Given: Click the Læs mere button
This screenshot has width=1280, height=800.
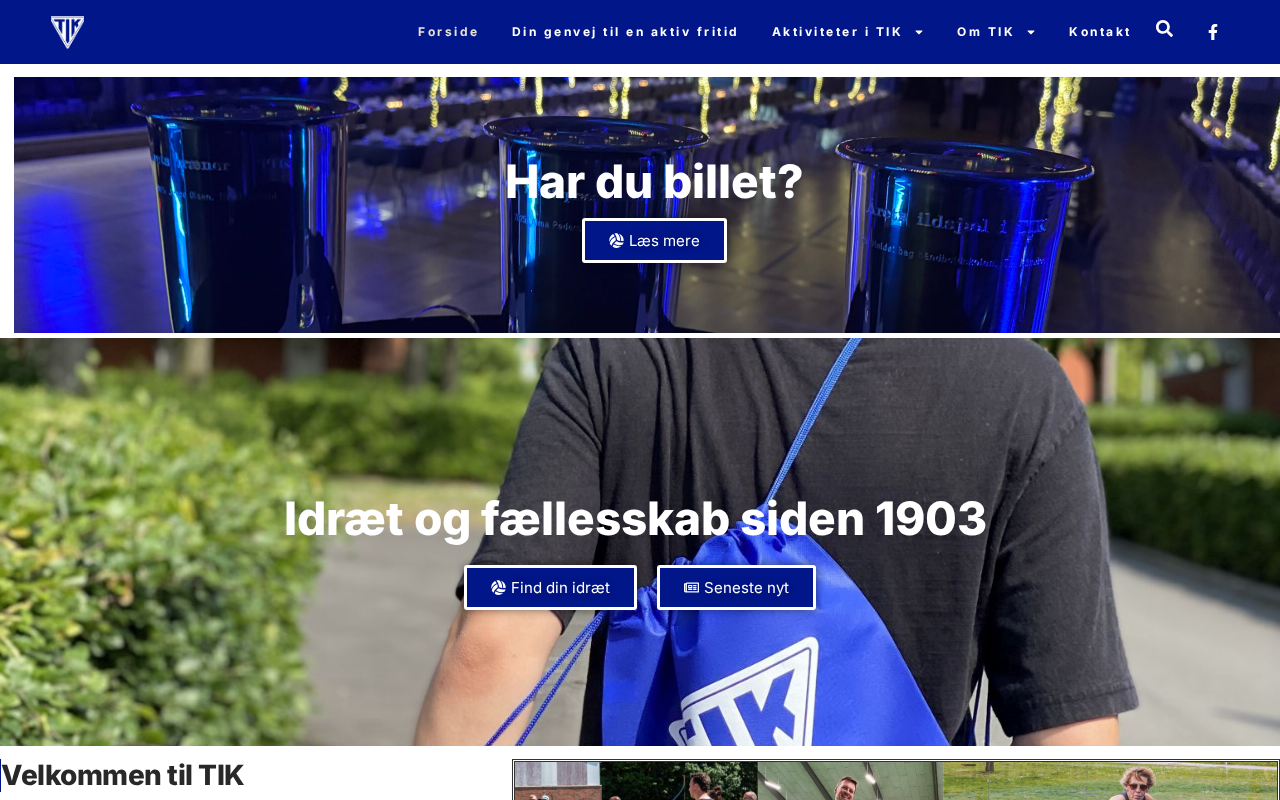Looking at the screenshot, I should pos(654,241).
